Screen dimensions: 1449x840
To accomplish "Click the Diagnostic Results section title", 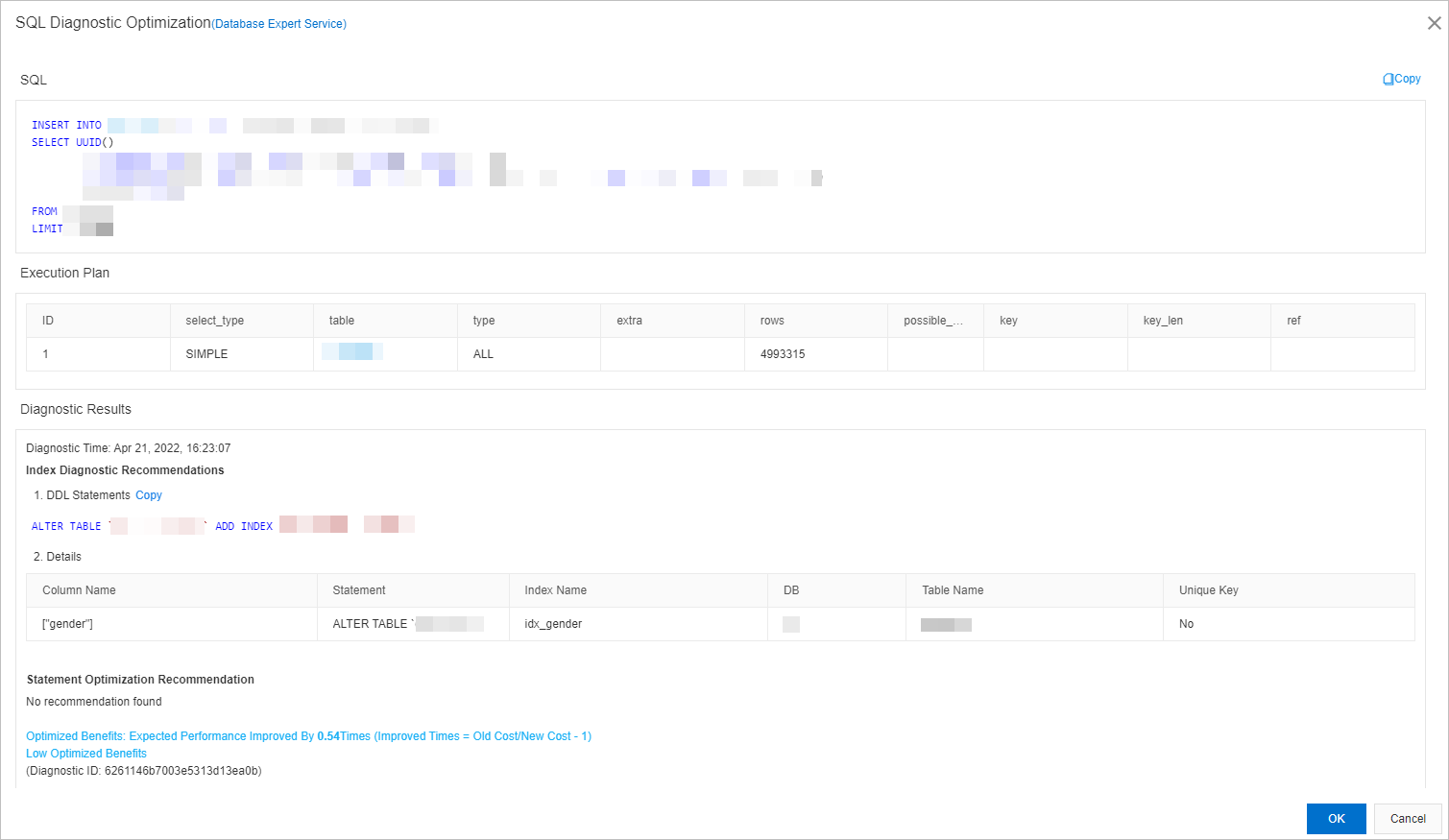I will click(76, 409).
